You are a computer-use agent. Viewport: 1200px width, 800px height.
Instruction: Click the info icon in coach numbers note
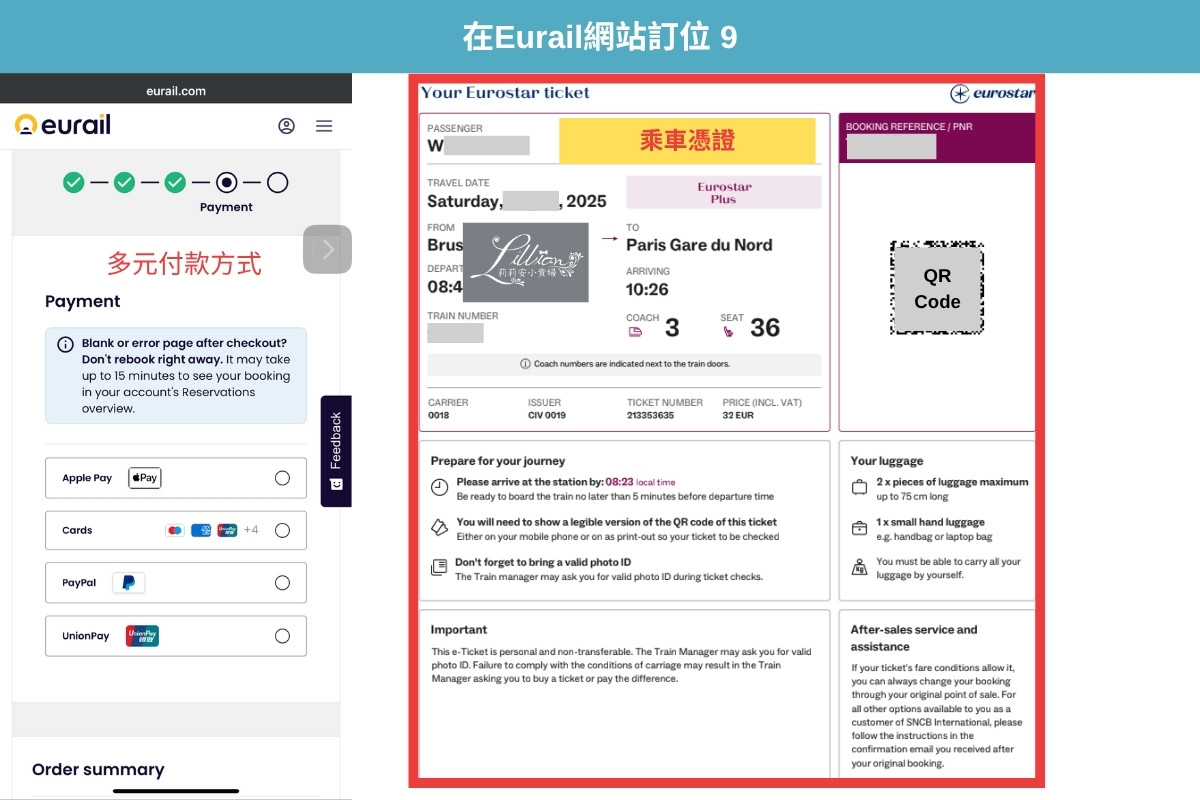(x=525, y=364)
